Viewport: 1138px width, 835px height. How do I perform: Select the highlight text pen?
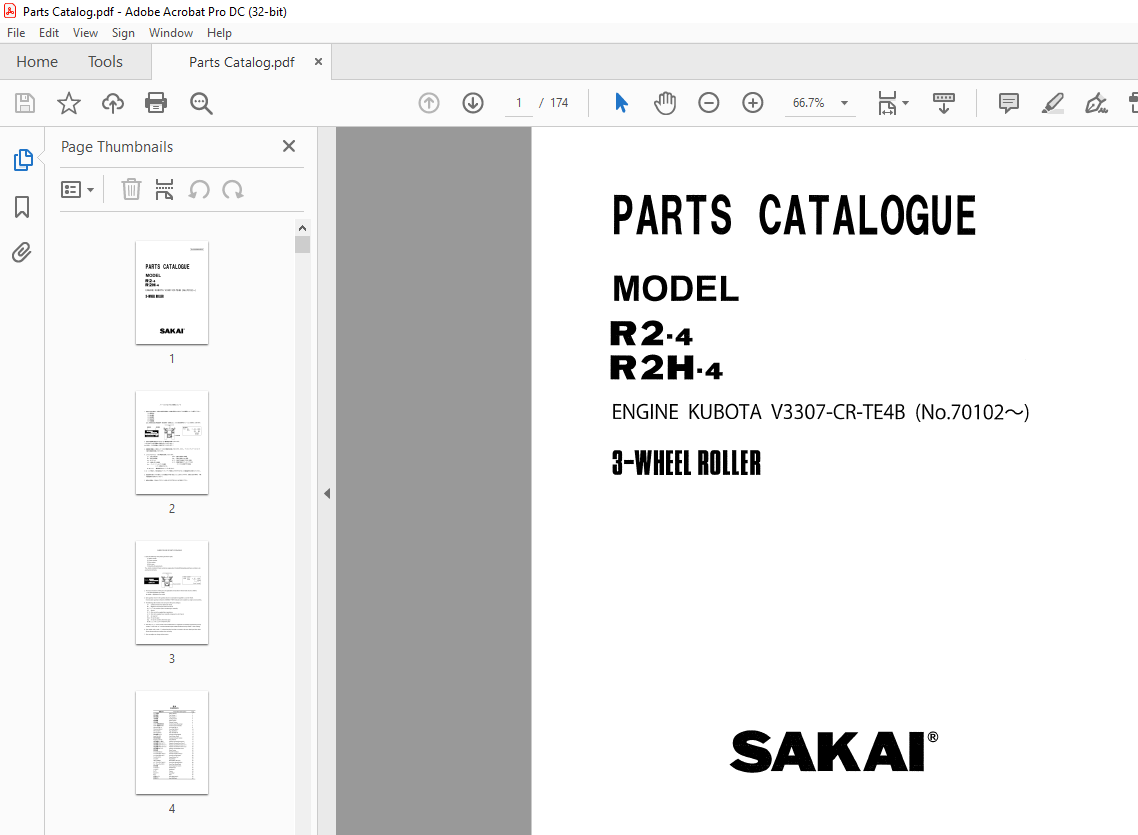tap(1052, 103)
